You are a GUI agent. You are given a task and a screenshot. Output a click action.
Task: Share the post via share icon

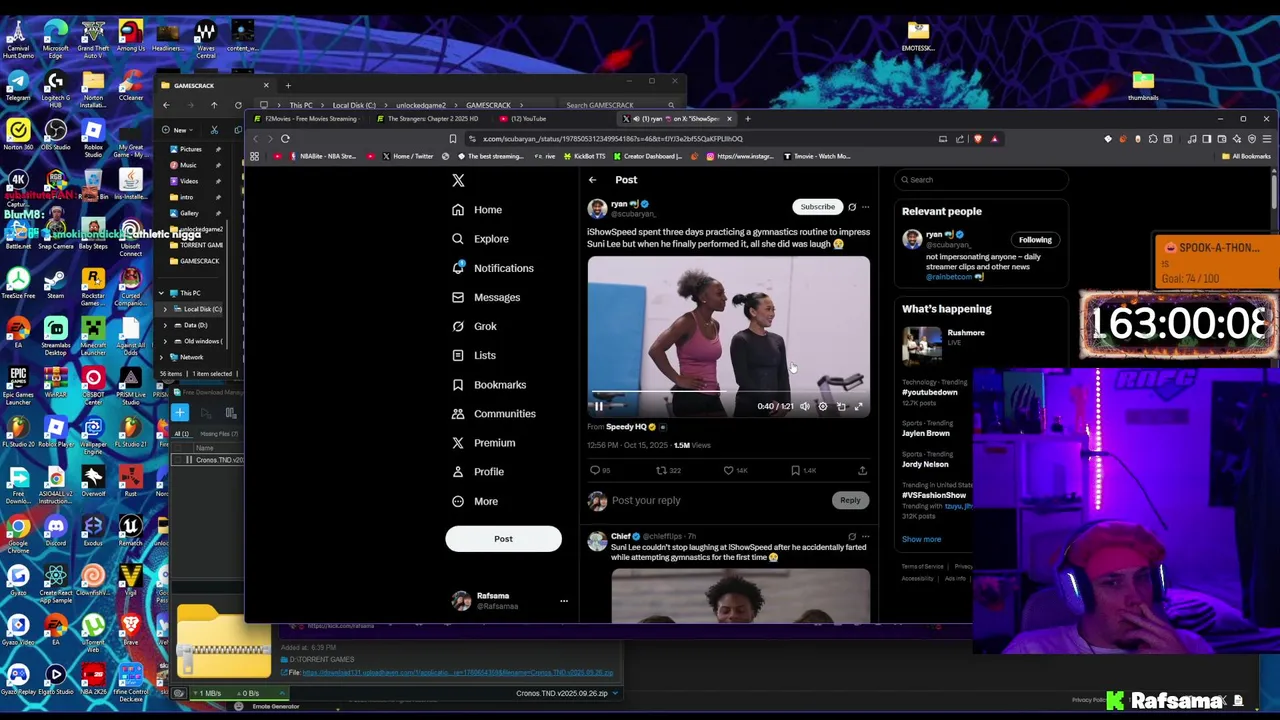pos(862,470)
